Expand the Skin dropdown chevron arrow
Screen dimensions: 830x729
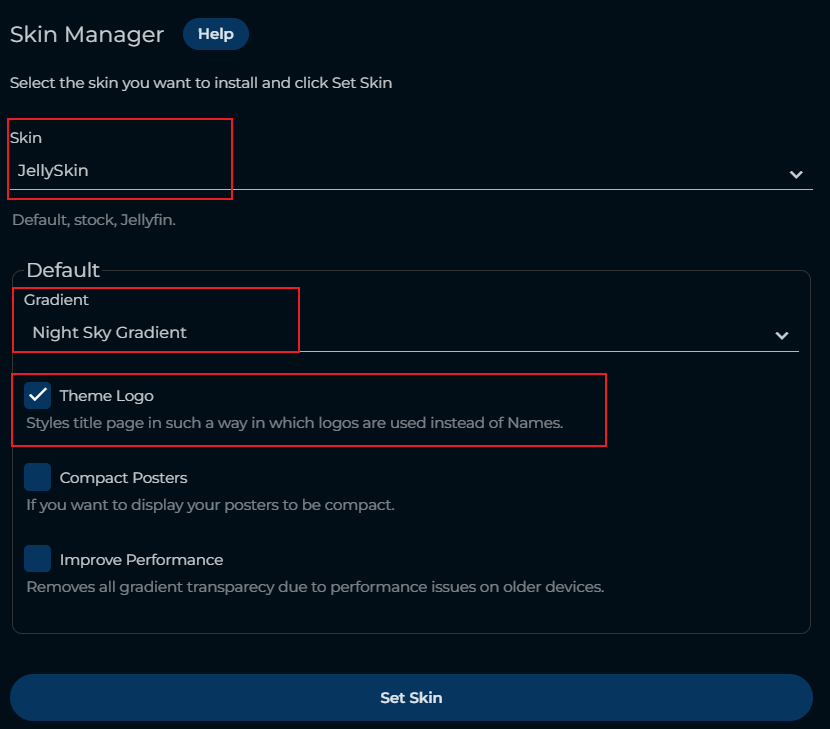point(796,174)
